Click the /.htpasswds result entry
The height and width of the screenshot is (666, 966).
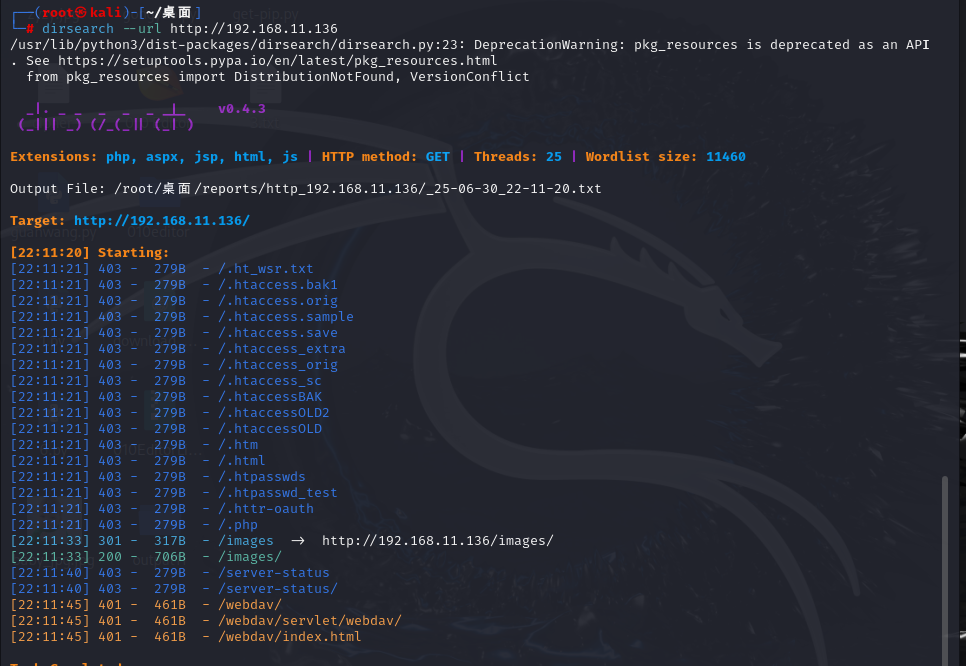coord(262,477)
